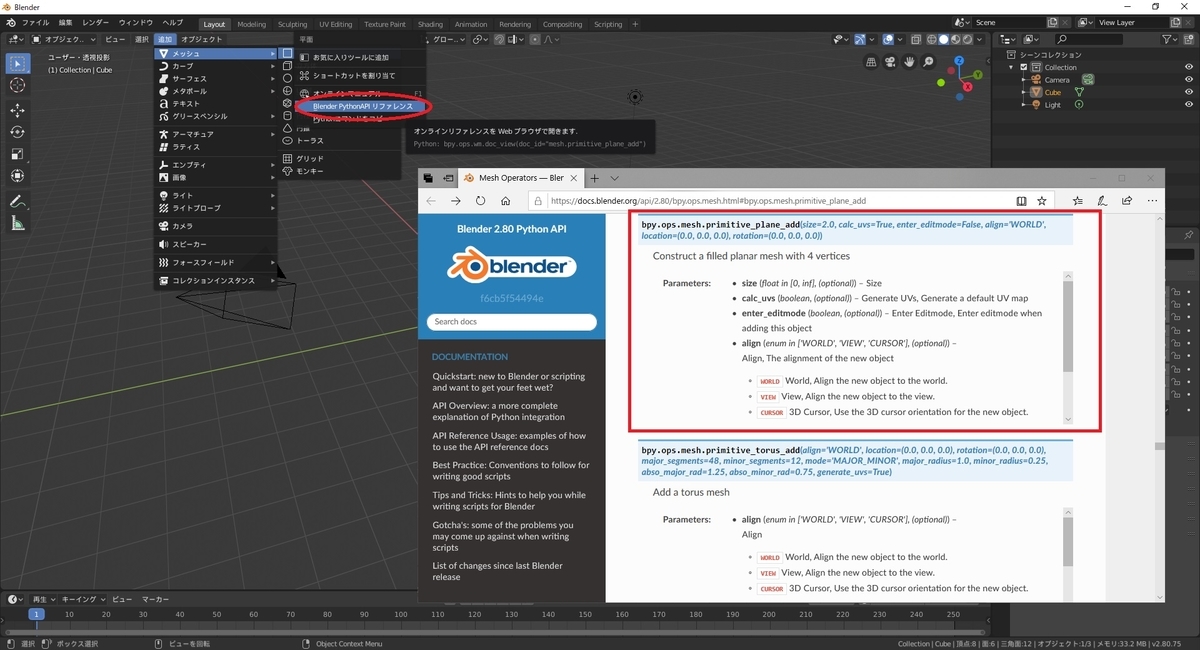Select wireframe viewport shading
Screen dimensions: 1200x650
[931, 39]
